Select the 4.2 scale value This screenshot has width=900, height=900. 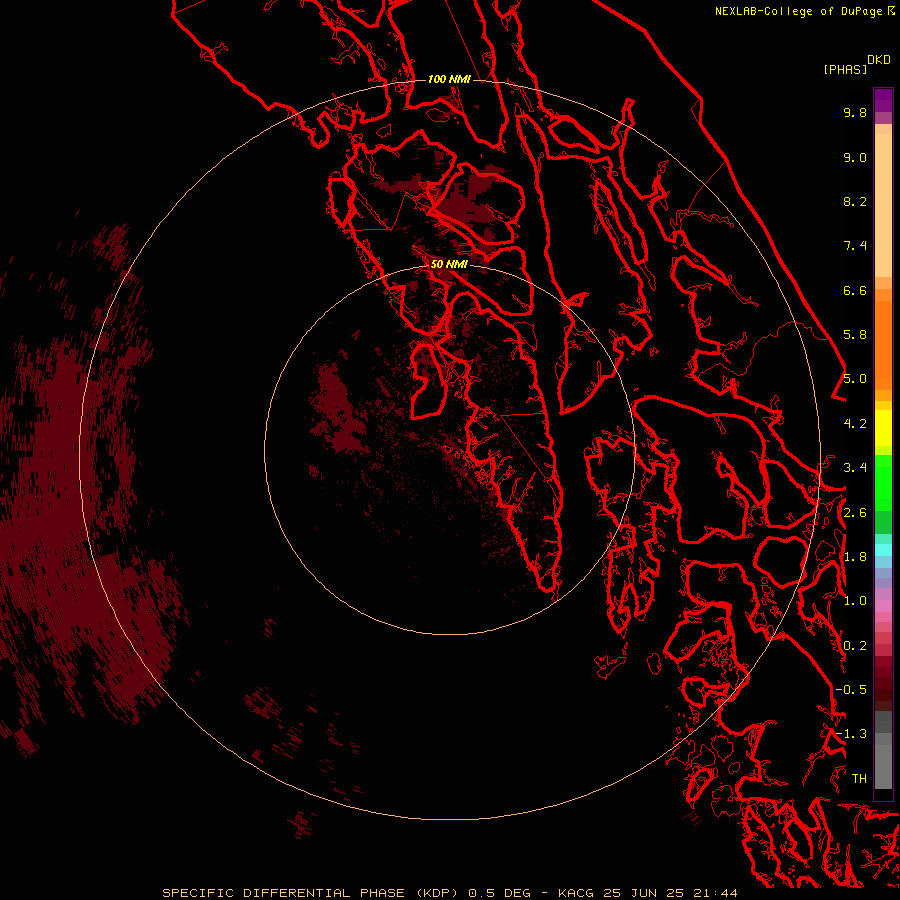(x=855, y=424)
